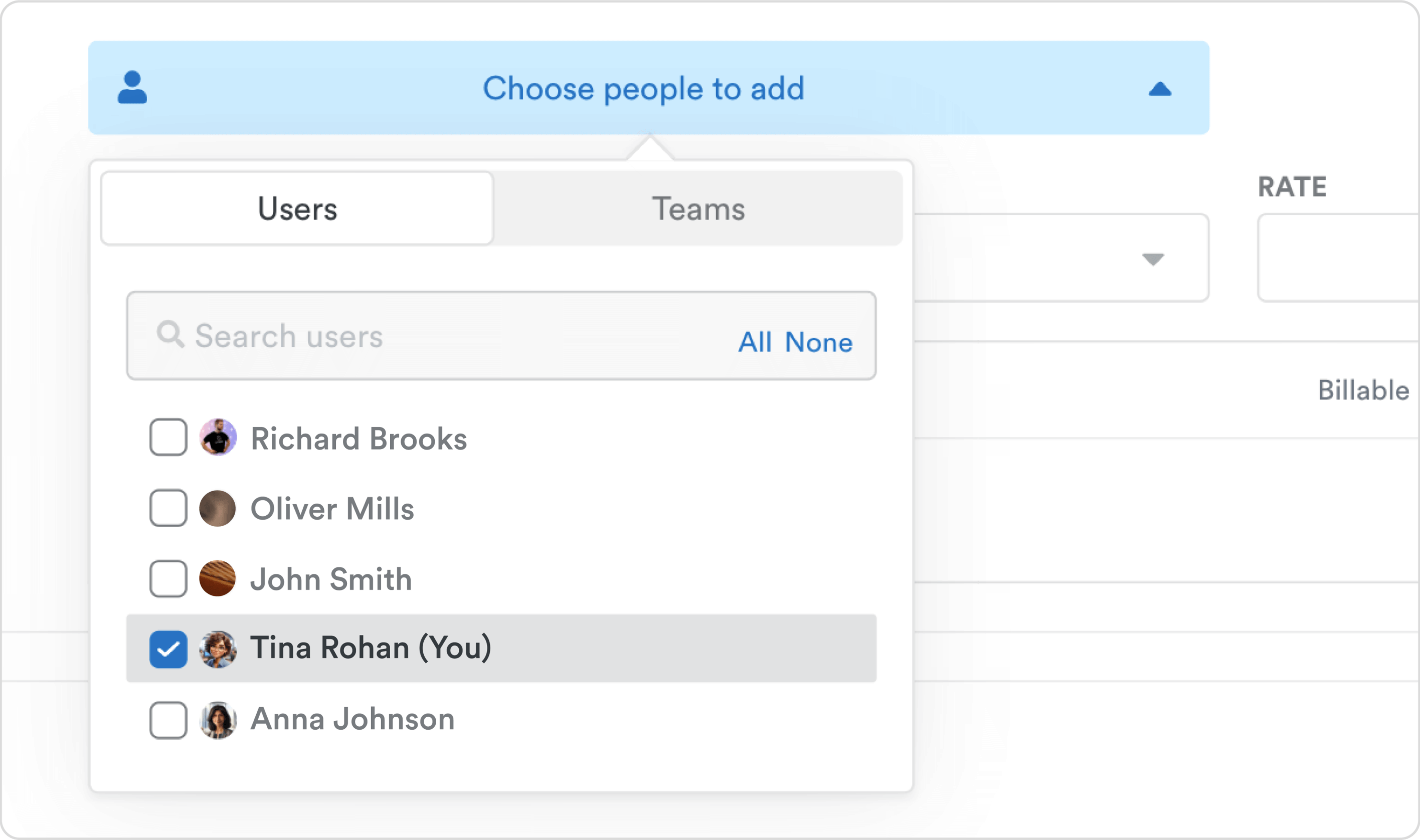Image resolution: width=1420 pixels, height=840 pixels.
Task: Check the Richard Brooks checkbox
Action: (x=168, y=437)
